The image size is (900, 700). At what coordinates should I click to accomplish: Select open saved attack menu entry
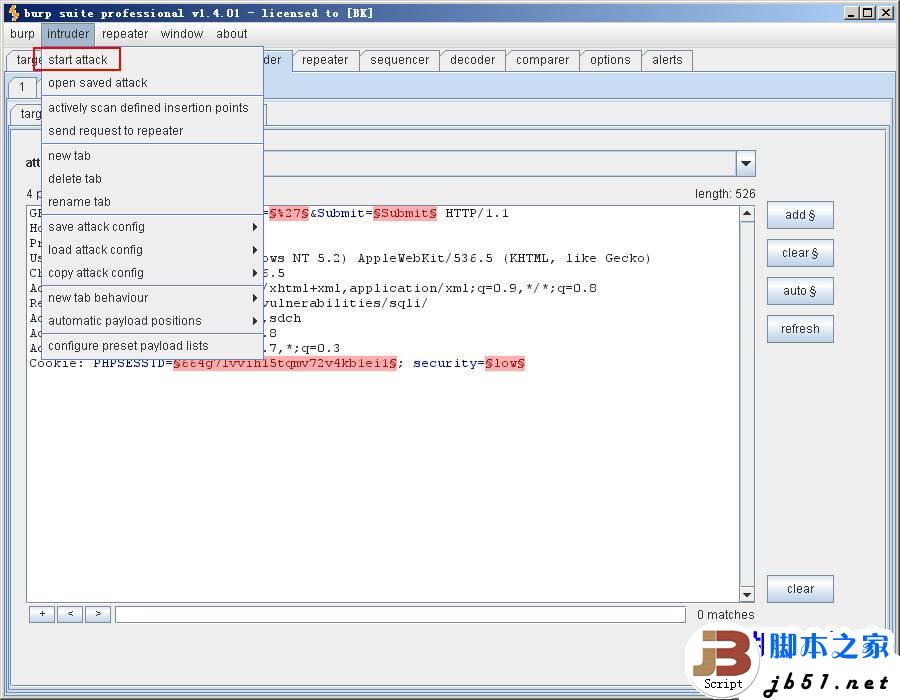tap(98, 83)
